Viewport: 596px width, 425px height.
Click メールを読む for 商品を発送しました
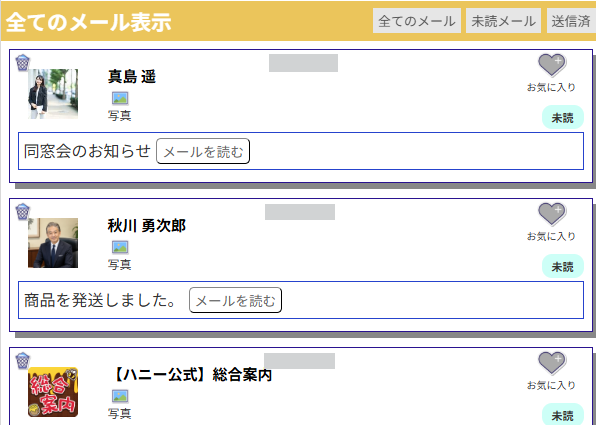(x=235, y=300)
